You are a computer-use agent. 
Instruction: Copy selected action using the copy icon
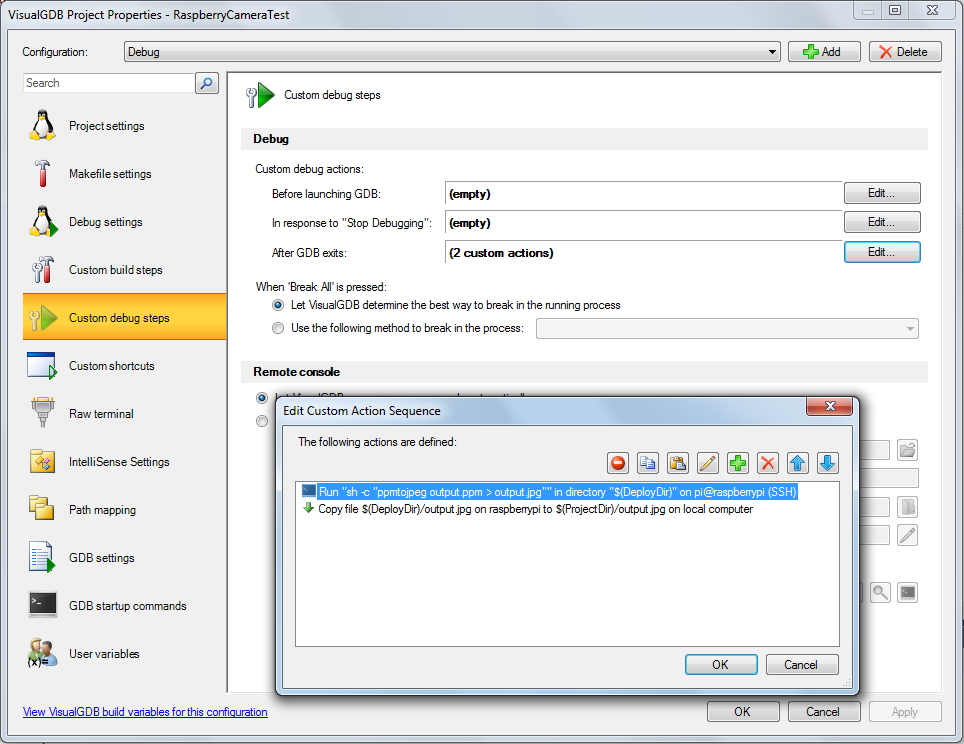pyautogui.click(x=647, y=463)
